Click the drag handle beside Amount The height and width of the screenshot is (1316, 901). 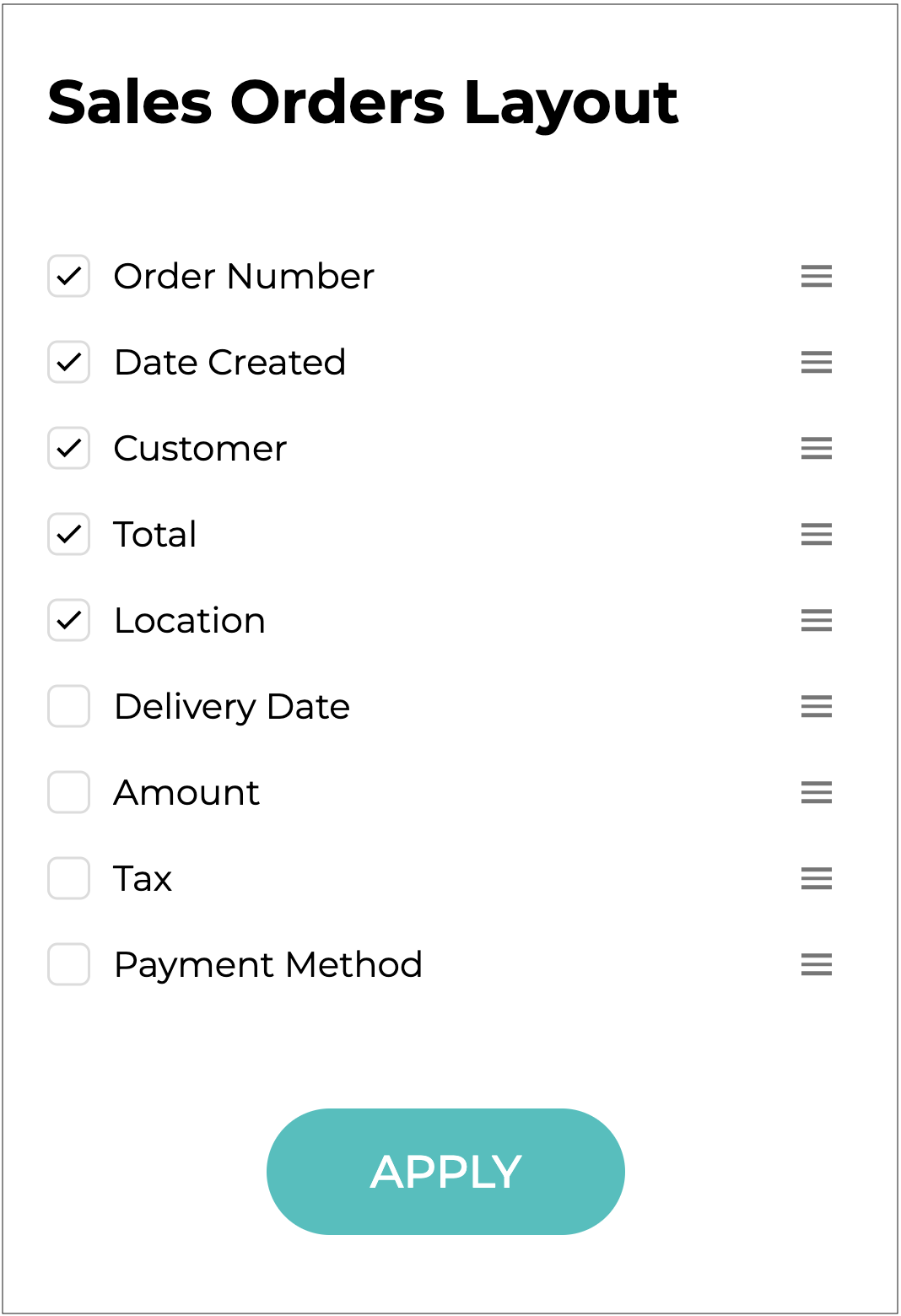[x=816, y=792]
